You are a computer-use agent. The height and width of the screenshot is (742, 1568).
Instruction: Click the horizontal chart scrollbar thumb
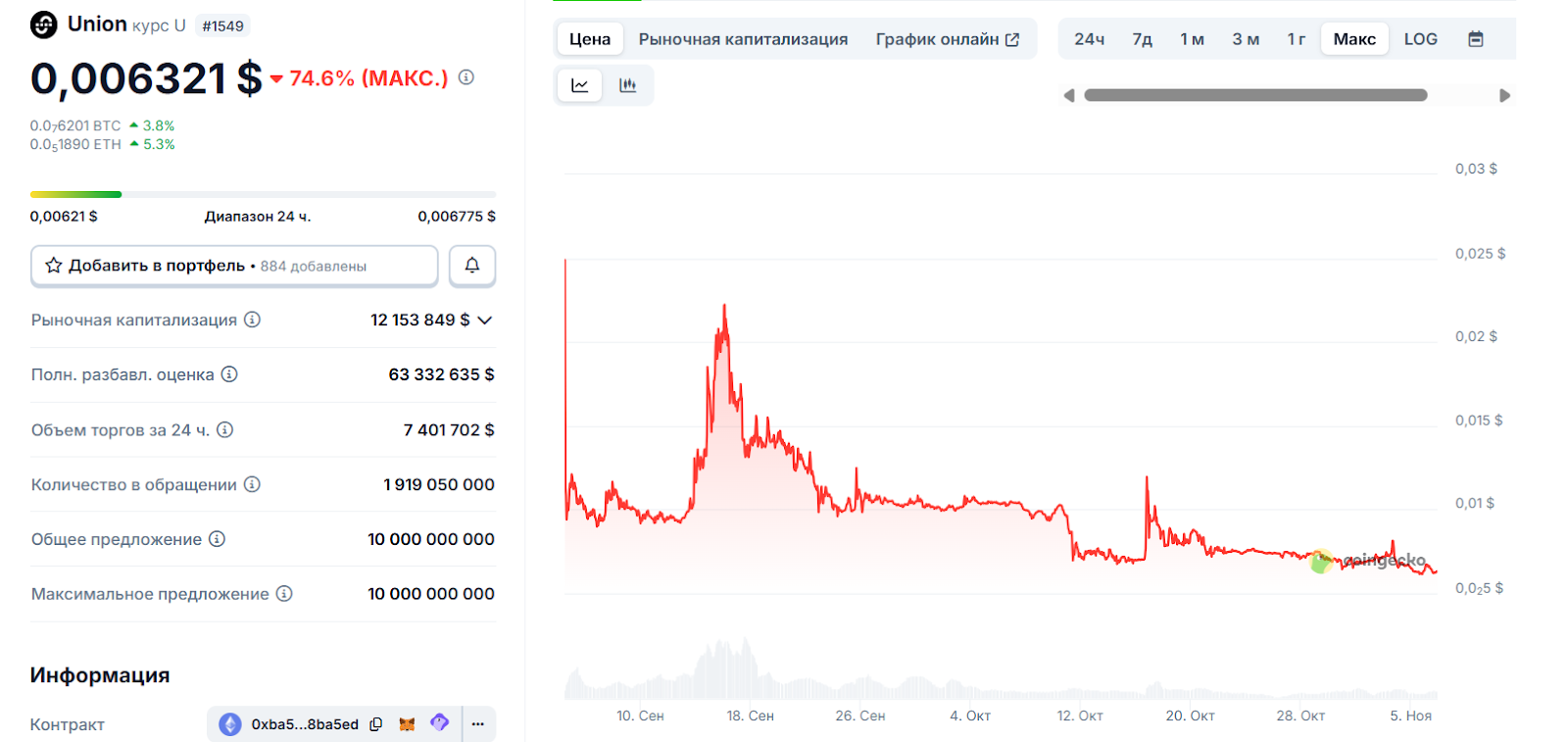pos(1255,95)
